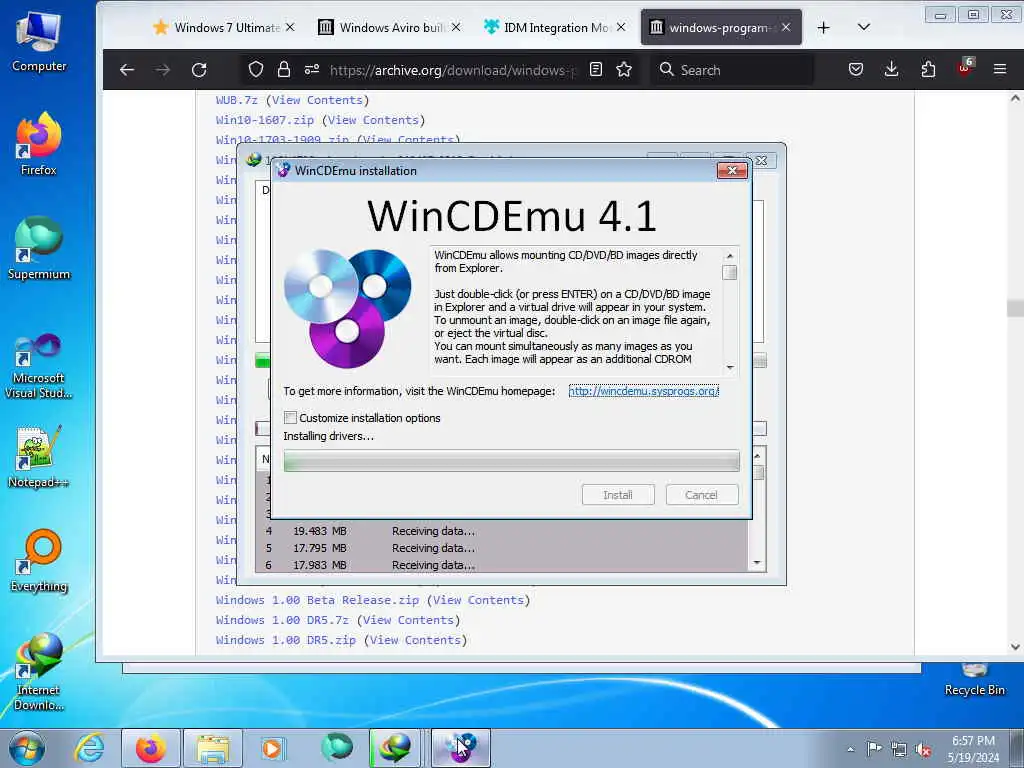Toggle reader view icon

(x=596, y=69)
